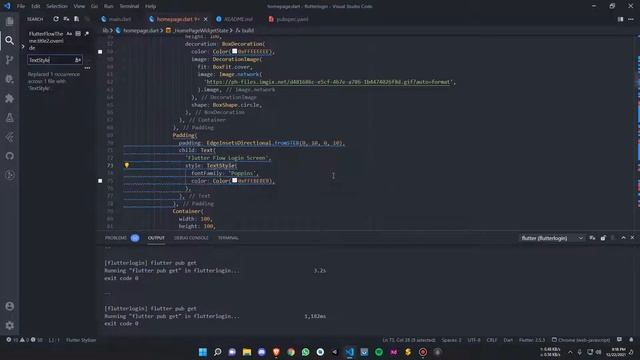Viewport: 640px width, 360px height.
Task: Click Flutter Stylizer status item
Action: pos(81,340)
